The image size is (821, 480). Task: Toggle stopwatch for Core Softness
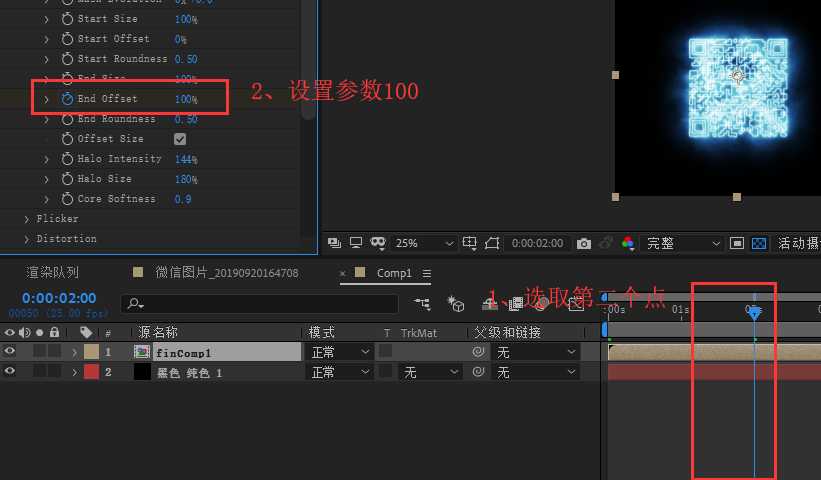(x=67, y=198)
